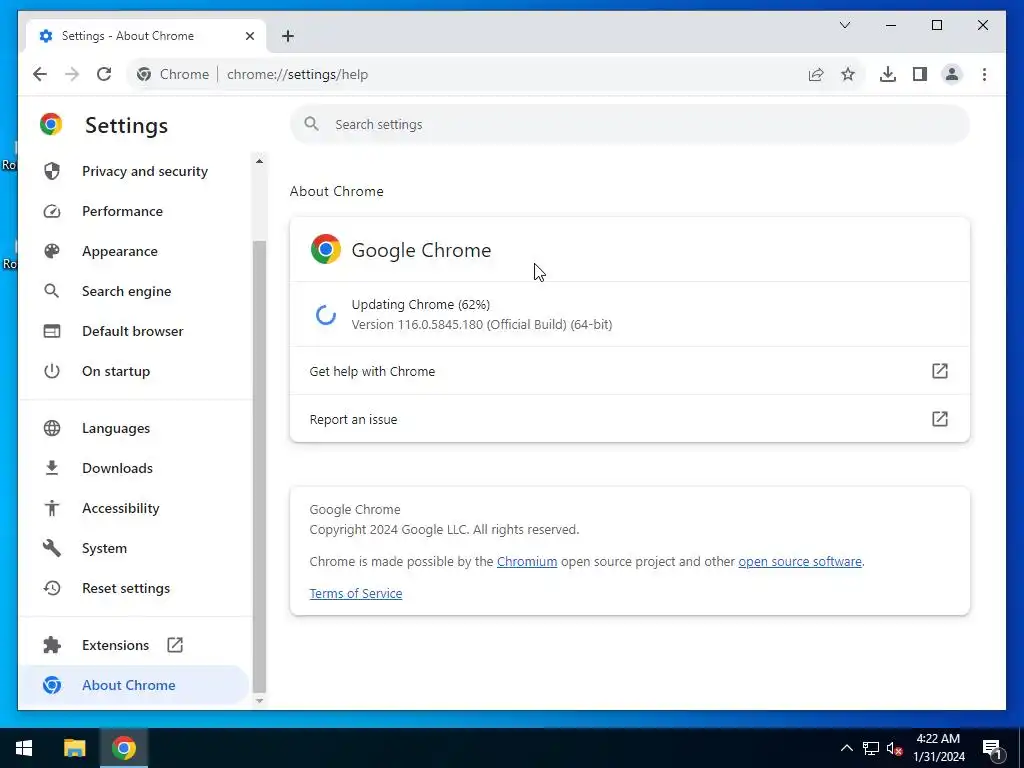Screen dimensions: 1024x768
Task: Click the sidebar scroll down arrow
Action: 259,701
